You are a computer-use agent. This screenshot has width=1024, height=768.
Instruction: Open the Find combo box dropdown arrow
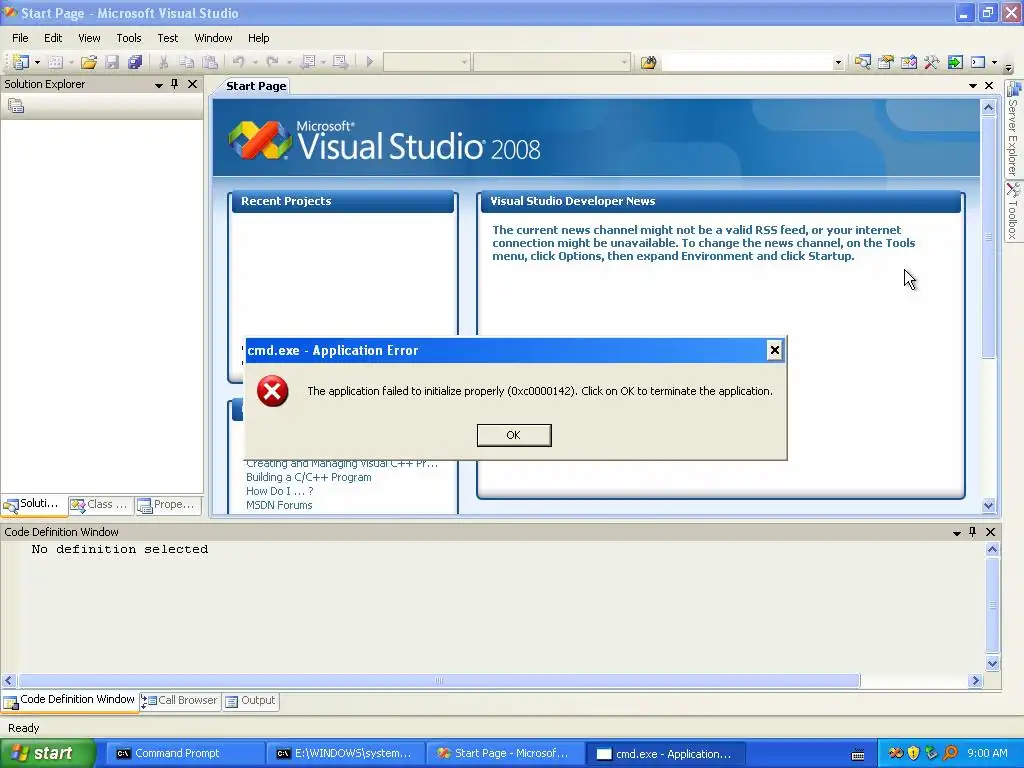point(838,63)
